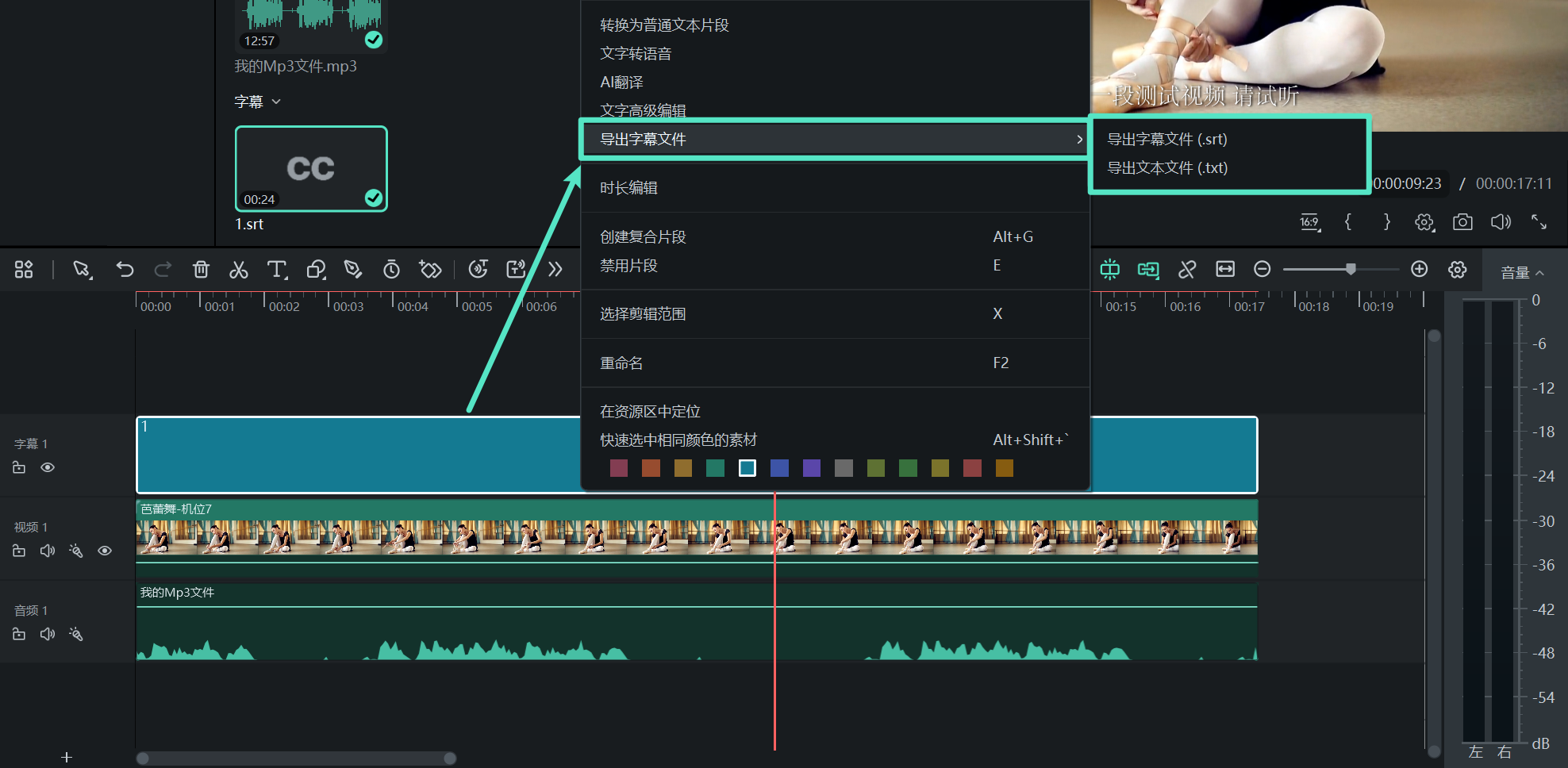This screenshot has height=768, width=1568.
Task: Toggle auto ripple link icon
Action: point(1148,270)
